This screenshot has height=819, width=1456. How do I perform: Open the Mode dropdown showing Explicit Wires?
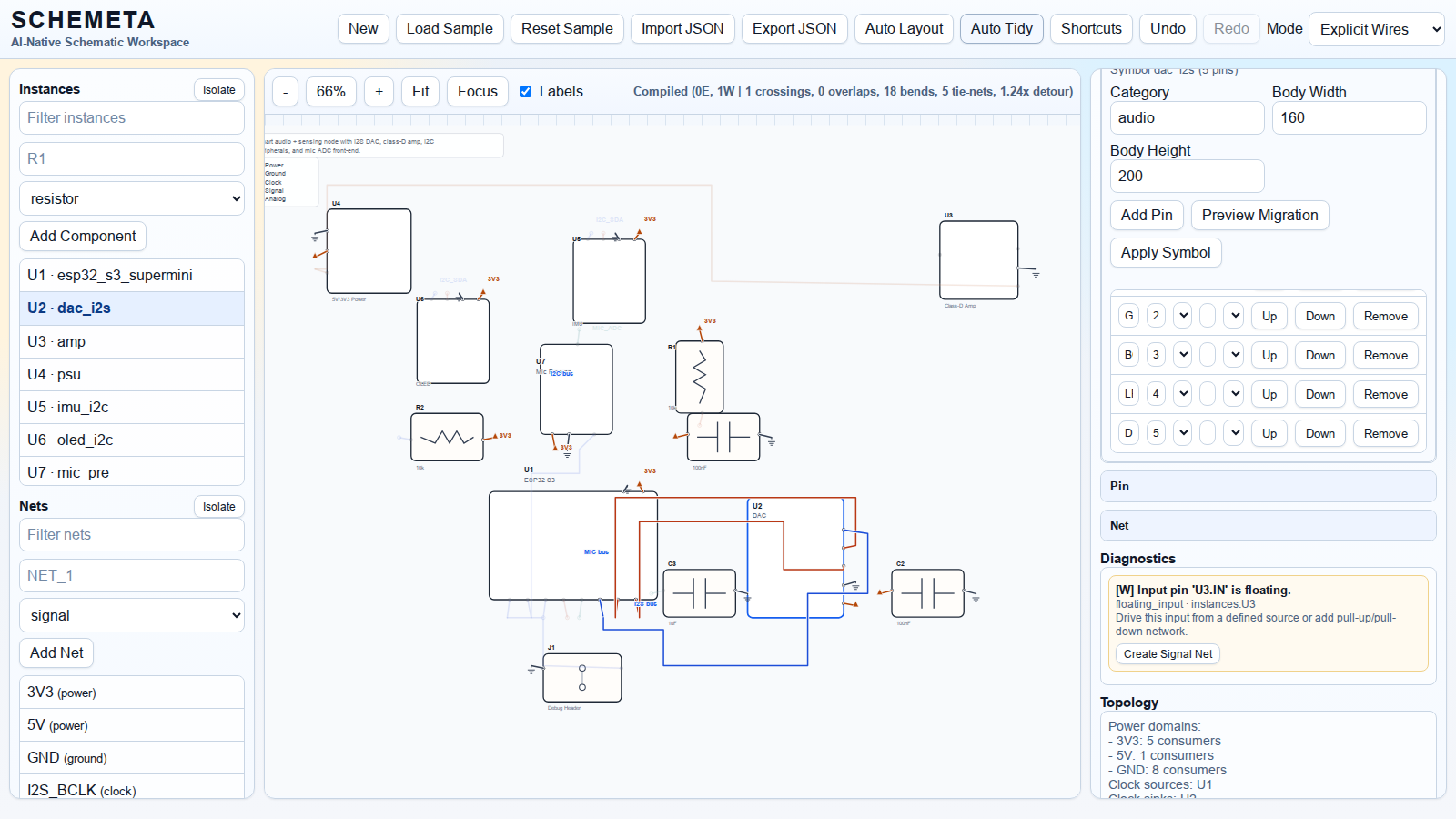pyautogui.click(x=1376, y=29)
